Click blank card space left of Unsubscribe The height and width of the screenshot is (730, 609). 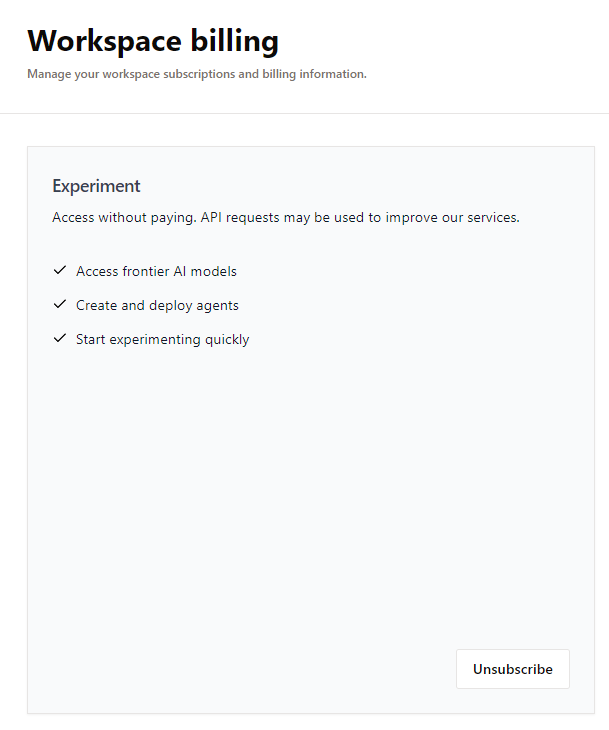pos(250,669)
